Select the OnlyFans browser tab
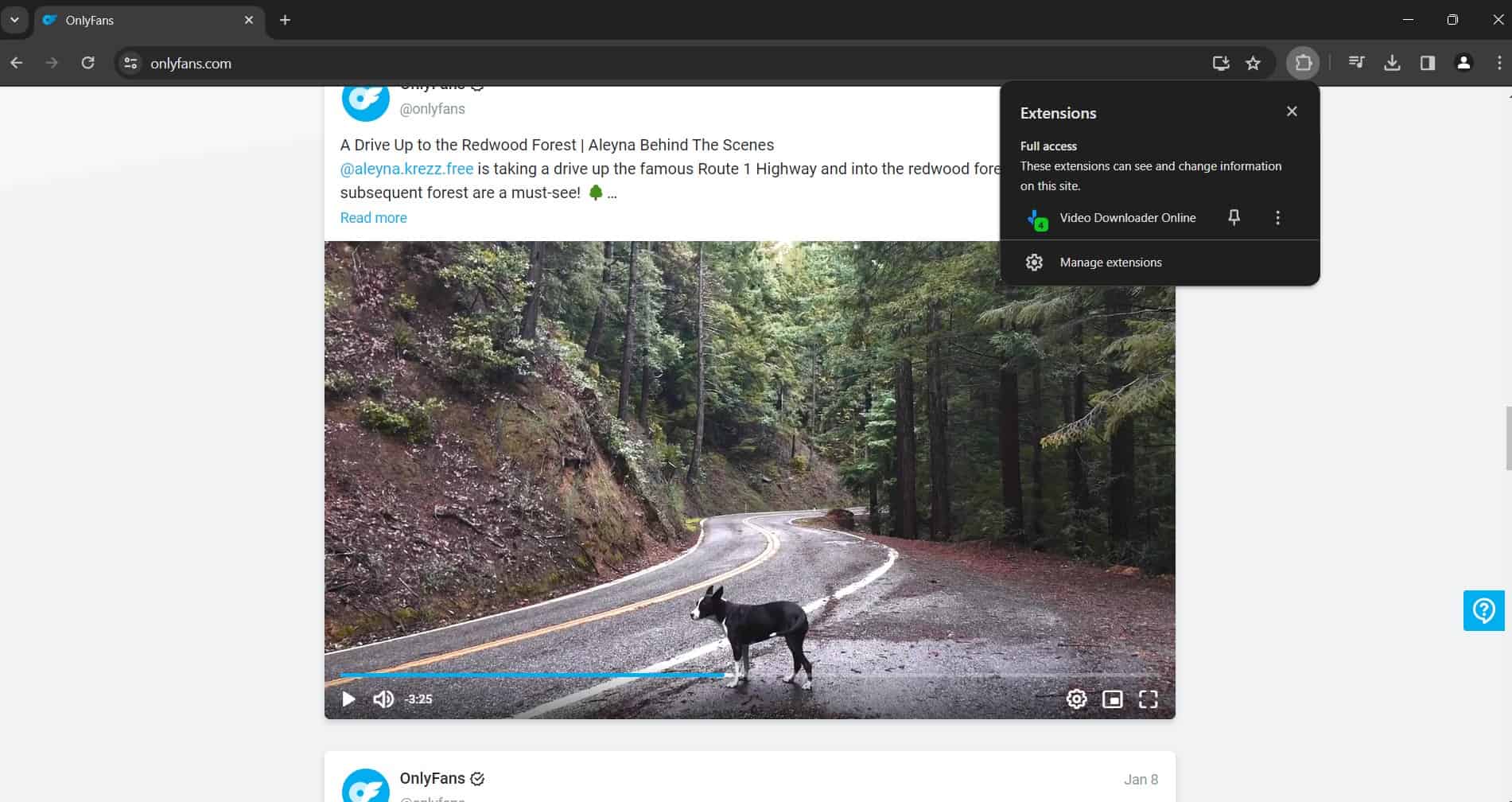The width and height of the screenshot is (1512, 802). click(x=149, y=20)
